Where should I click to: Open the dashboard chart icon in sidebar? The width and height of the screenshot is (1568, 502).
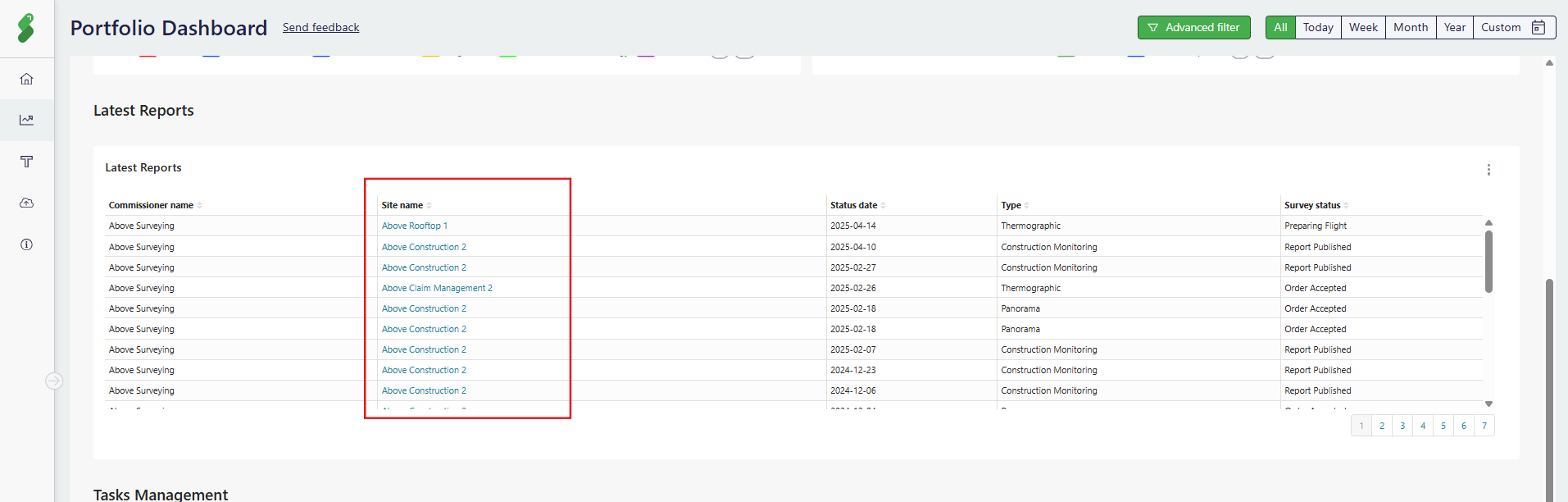pos(26,120)
